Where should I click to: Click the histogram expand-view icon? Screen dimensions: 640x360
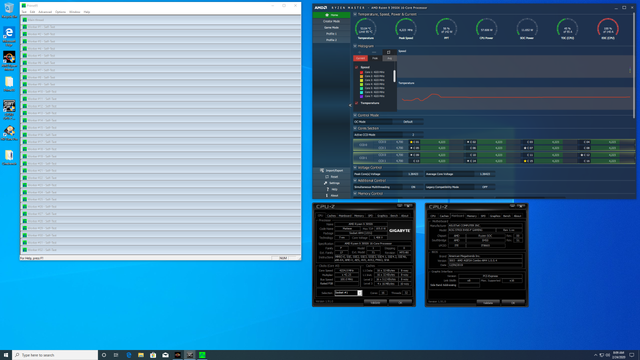tap(389, 52)
